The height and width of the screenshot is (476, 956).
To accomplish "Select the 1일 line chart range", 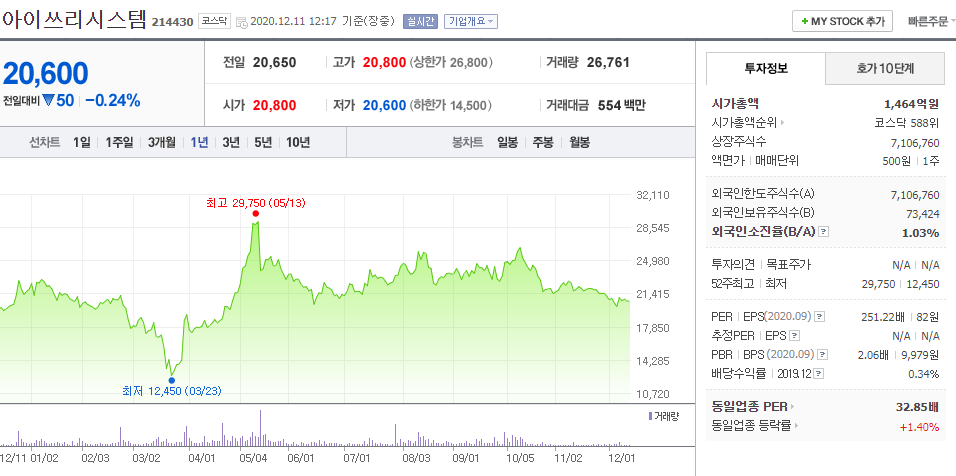I will coord(82,143).
